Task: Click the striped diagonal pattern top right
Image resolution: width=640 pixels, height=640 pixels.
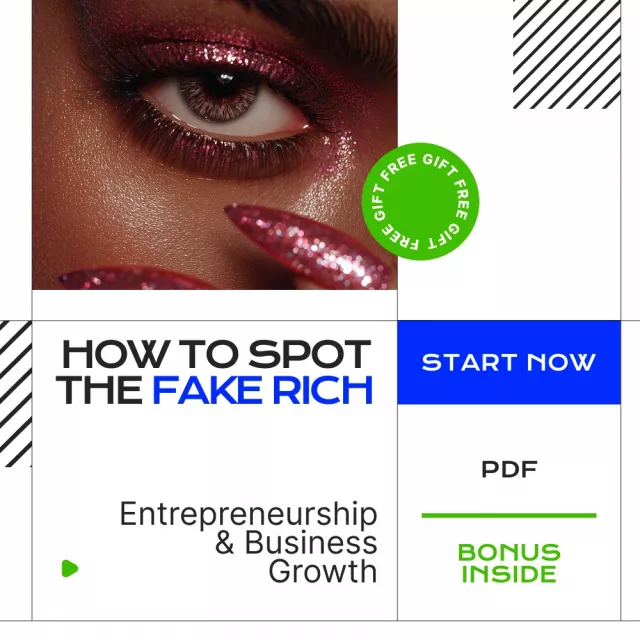Action: [567, 54]
